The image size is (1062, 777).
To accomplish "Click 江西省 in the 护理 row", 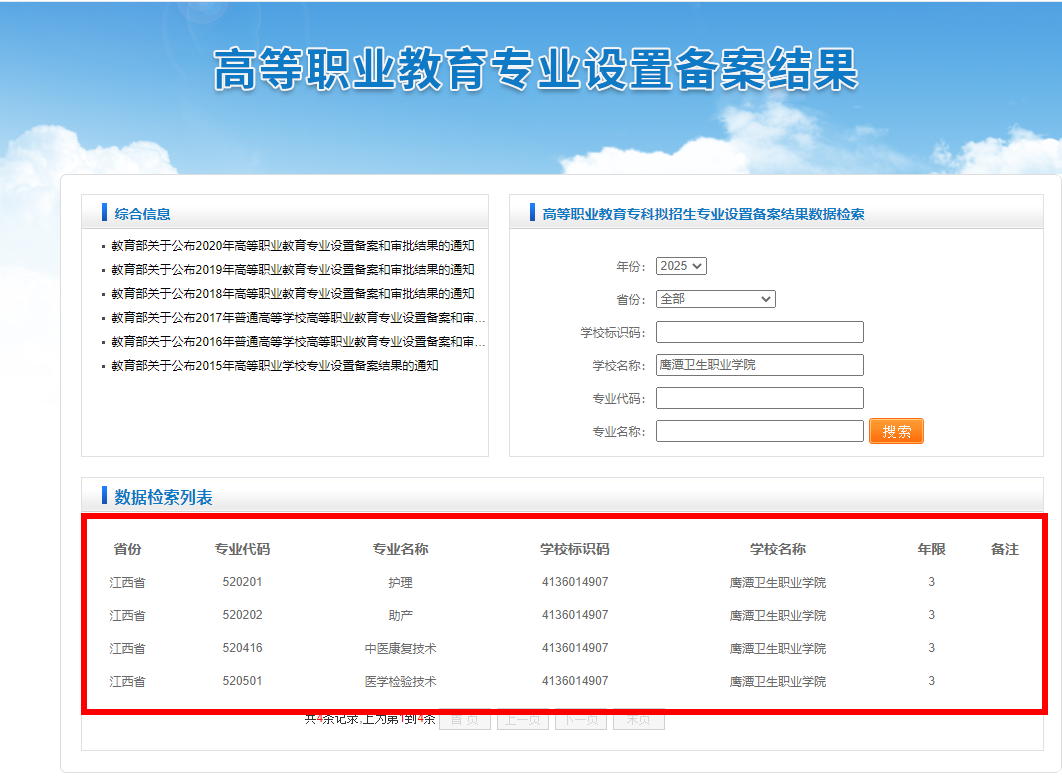I will coord(127,583).
